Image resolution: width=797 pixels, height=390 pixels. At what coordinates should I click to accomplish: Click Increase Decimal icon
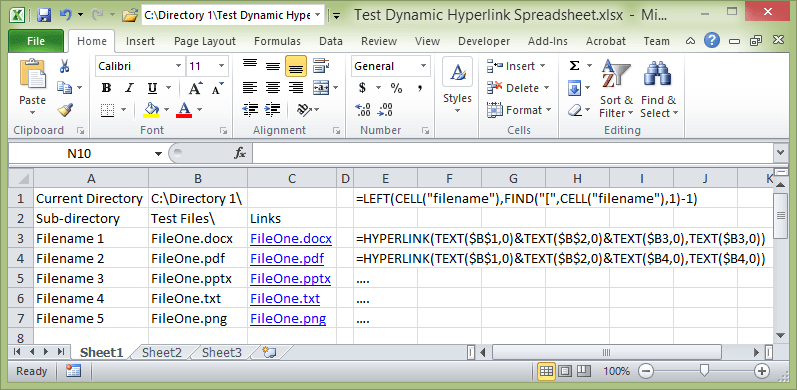(x=363, y=109)
